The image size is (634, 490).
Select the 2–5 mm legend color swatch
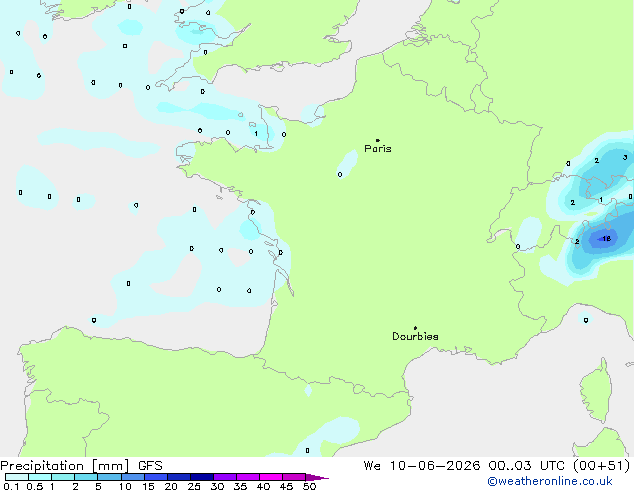click(x=86, y=477)
